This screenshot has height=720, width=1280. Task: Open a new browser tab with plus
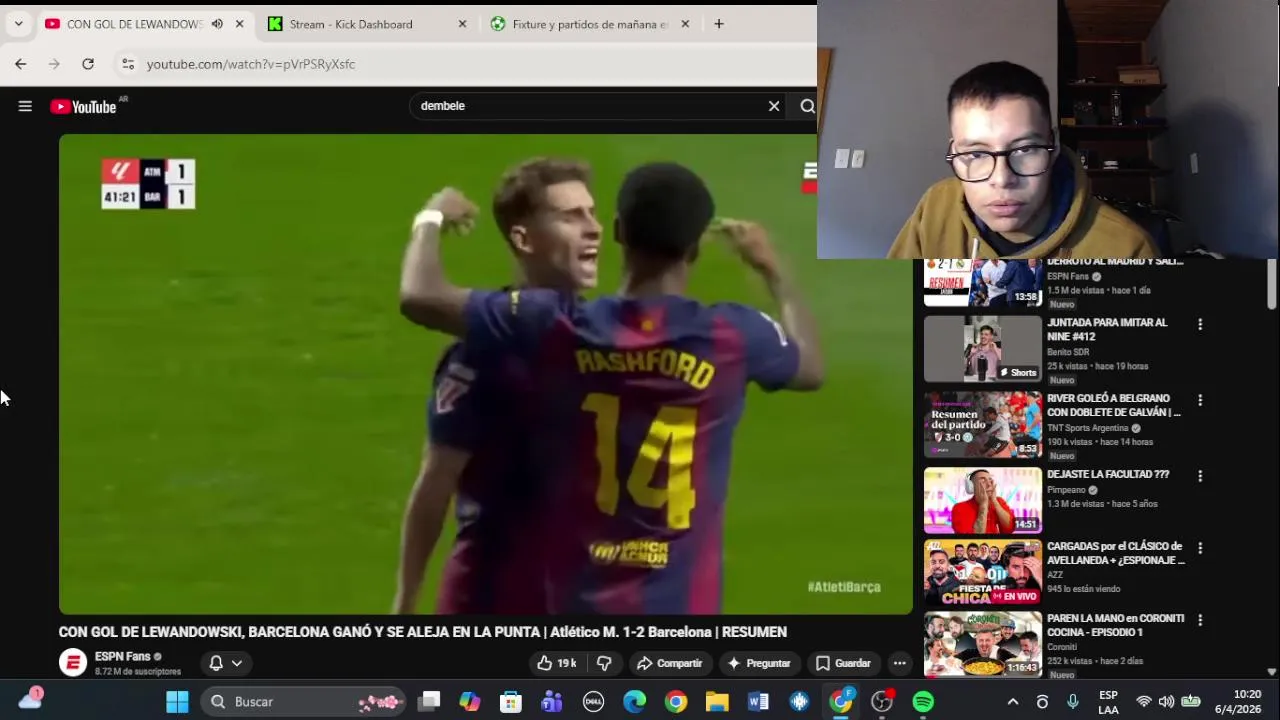719,24
